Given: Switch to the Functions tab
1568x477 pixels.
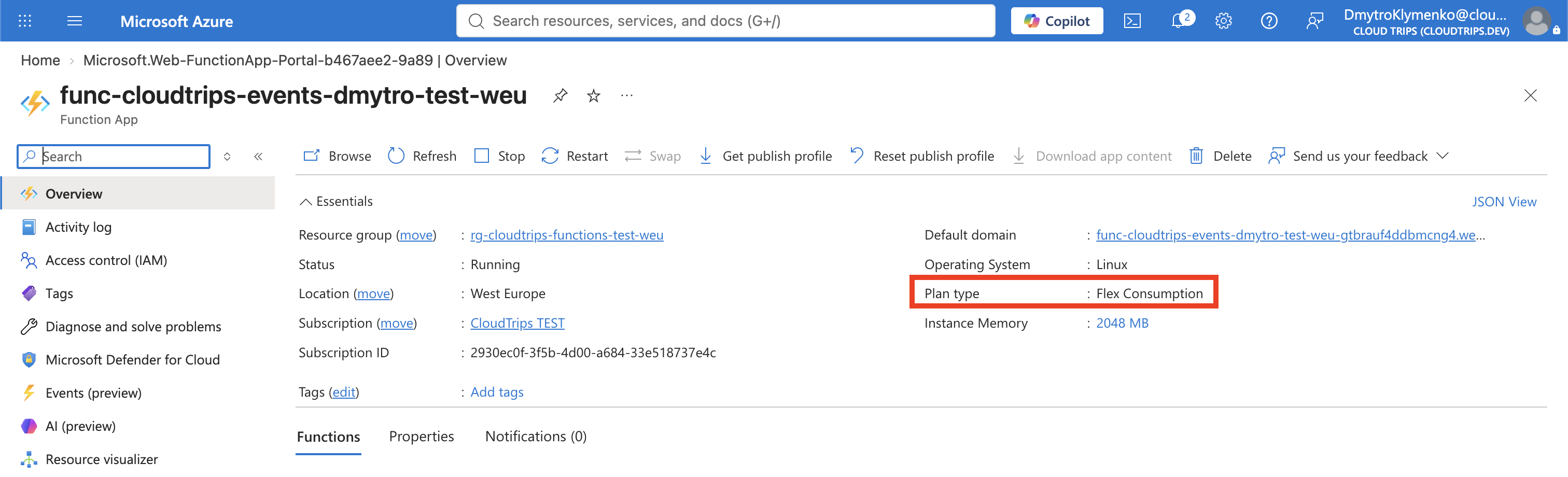Looking at the screenshot, I should pyautogui.click(x=328, y=437).
